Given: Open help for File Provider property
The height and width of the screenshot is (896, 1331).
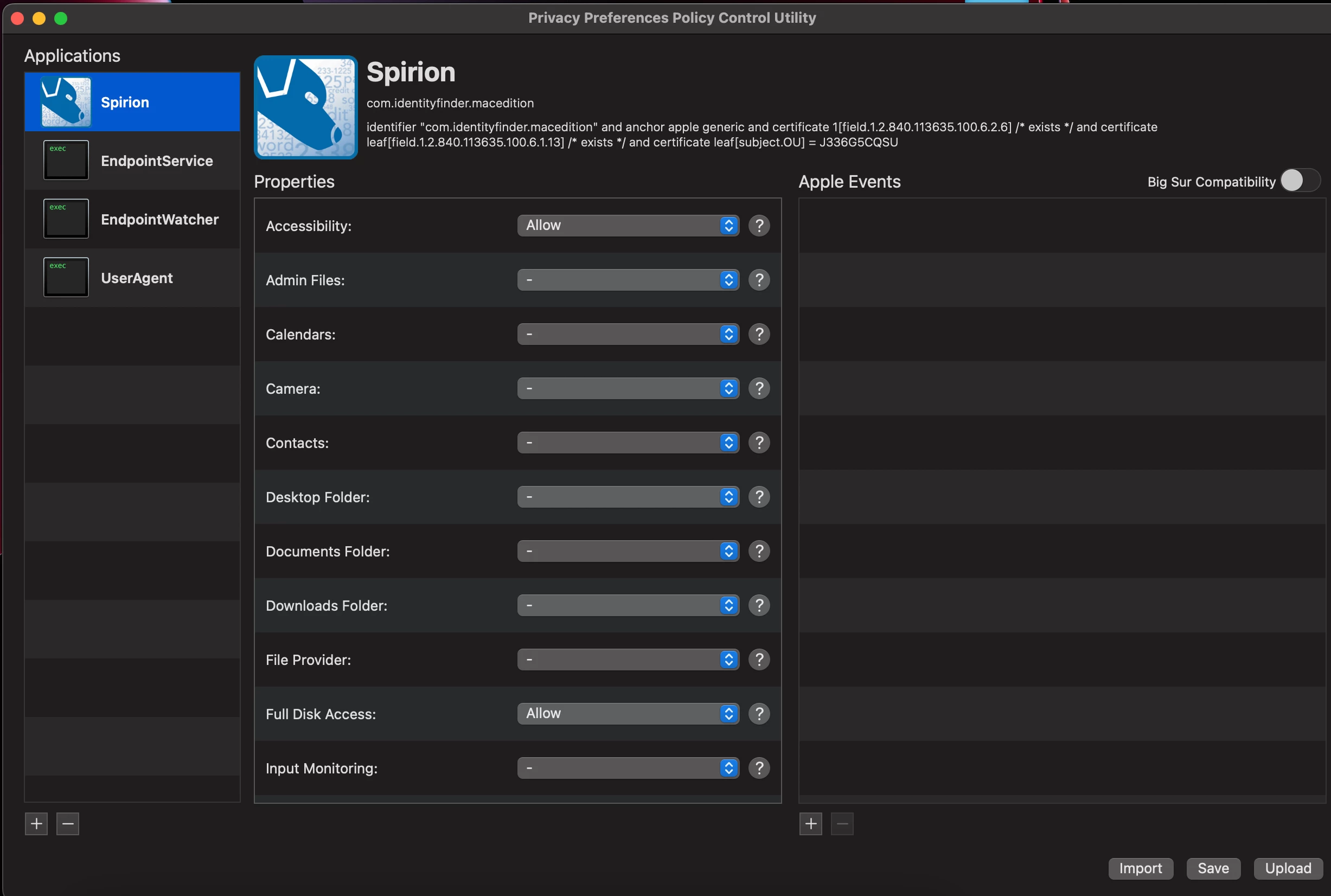Looking at the screenshot, I should pos(759,660).
